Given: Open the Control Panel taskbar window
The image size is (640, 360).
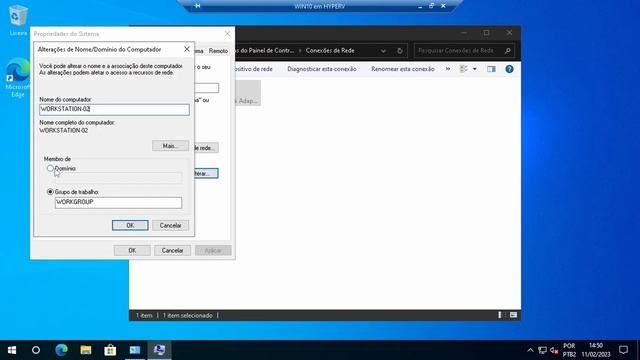Looking at the screenshot, I should point(135,350).
